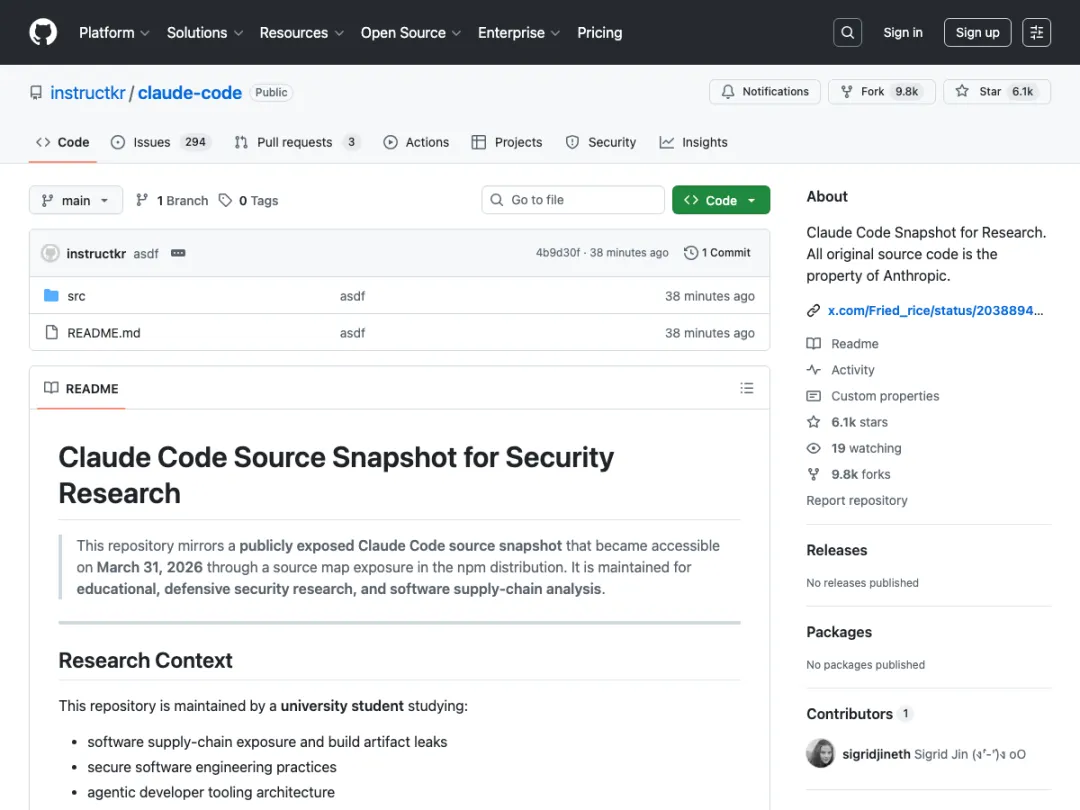Click the Go to file search field

click(573, 200)
